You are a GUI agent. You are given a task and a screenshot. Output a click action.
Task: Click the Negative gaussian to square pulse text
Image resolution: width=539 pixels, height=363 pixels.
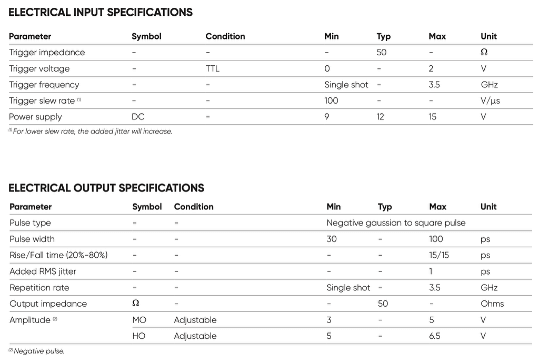click(396, 223)
